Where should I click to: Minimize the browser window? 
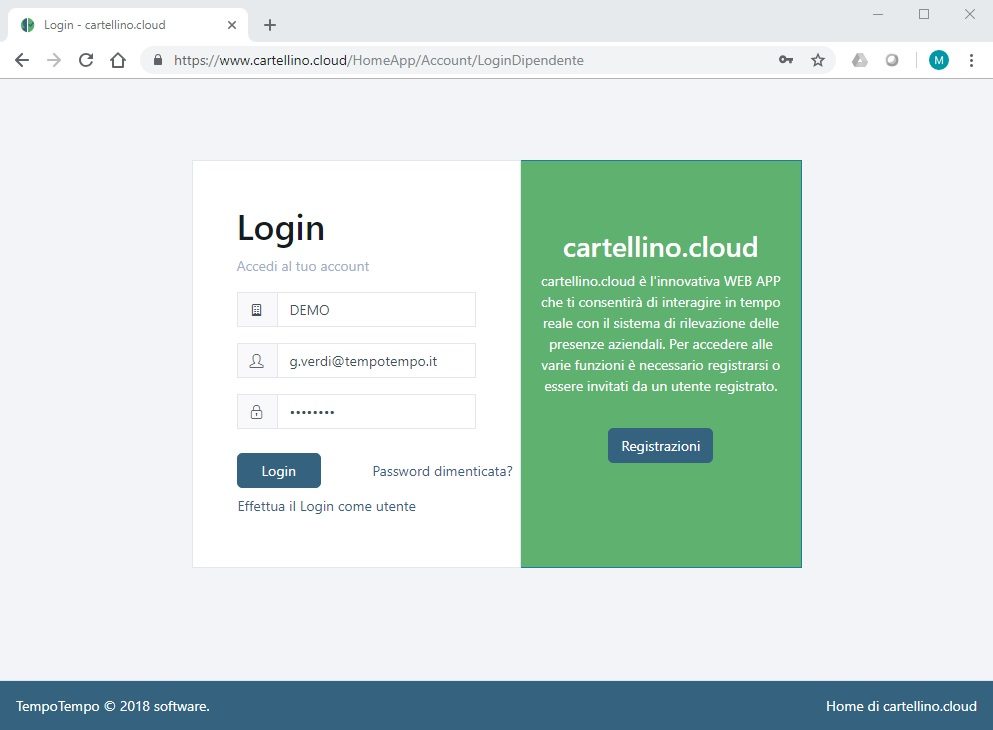(878, 14)
